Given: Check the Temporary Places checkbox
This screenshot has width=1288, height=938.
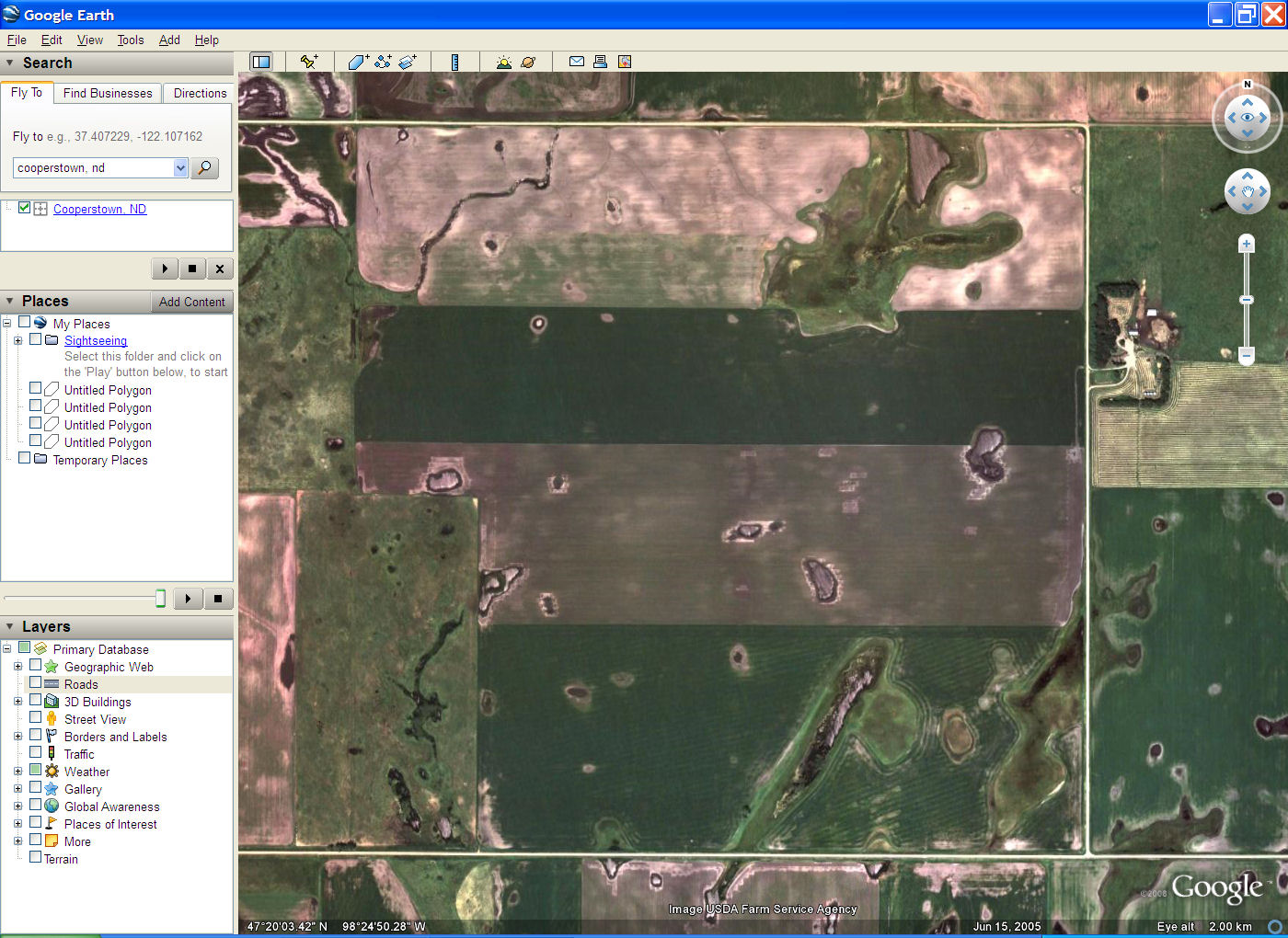Looking at the screenshot, I should tap(24, 459).
